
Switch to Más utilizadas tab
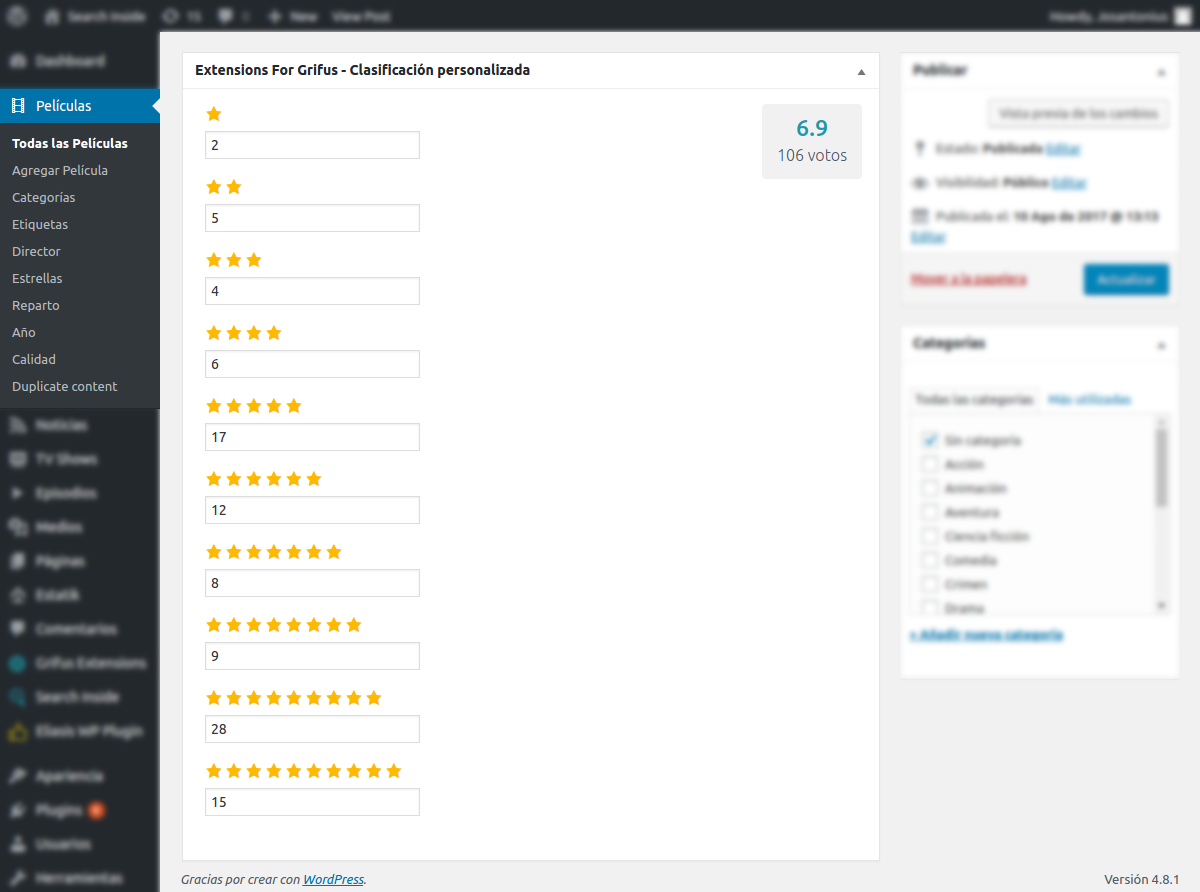[x=1089, y=399]
